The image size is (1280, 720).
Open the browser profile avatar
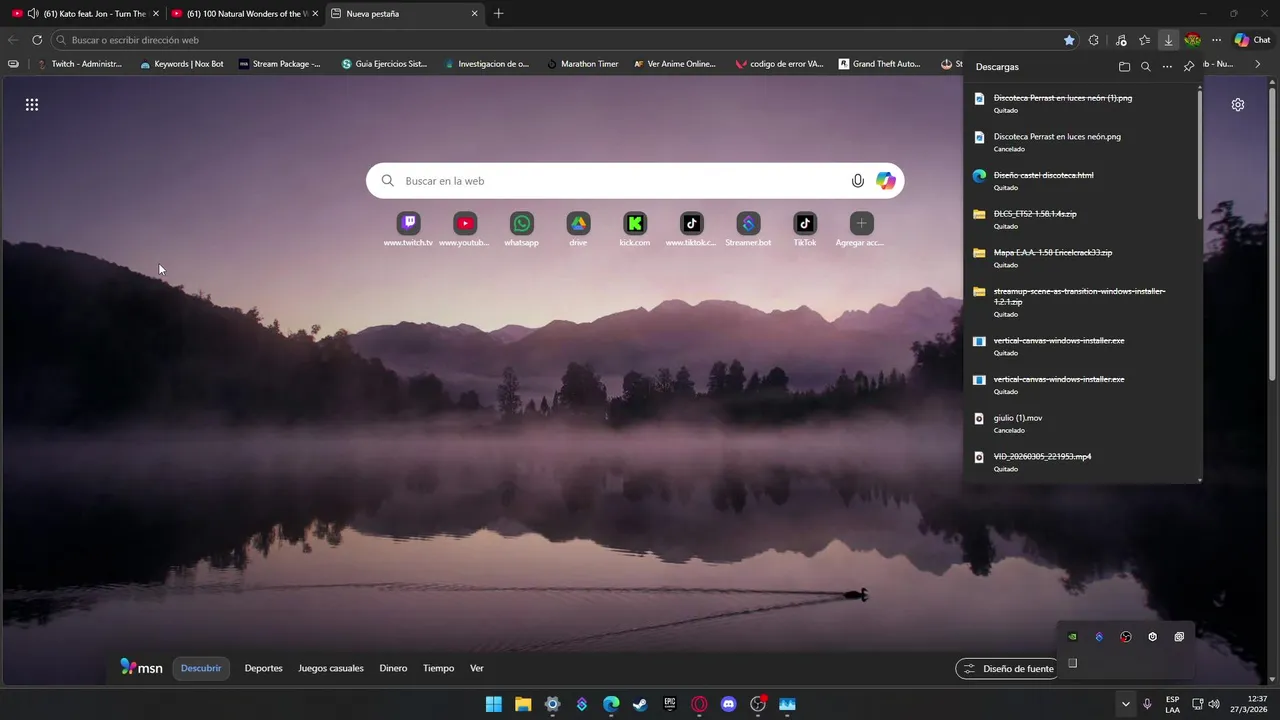click(1192, 40)
